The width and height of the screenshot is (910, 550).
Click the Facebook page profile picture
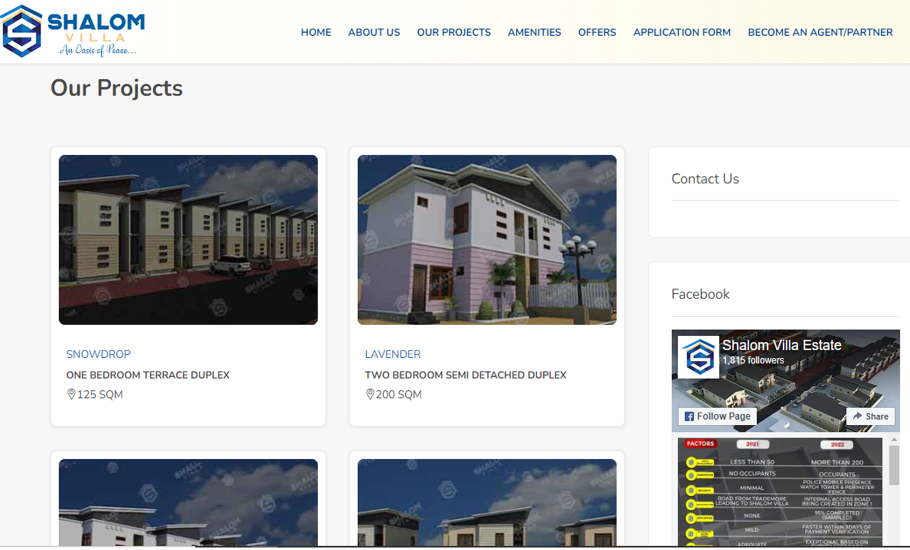699,357
